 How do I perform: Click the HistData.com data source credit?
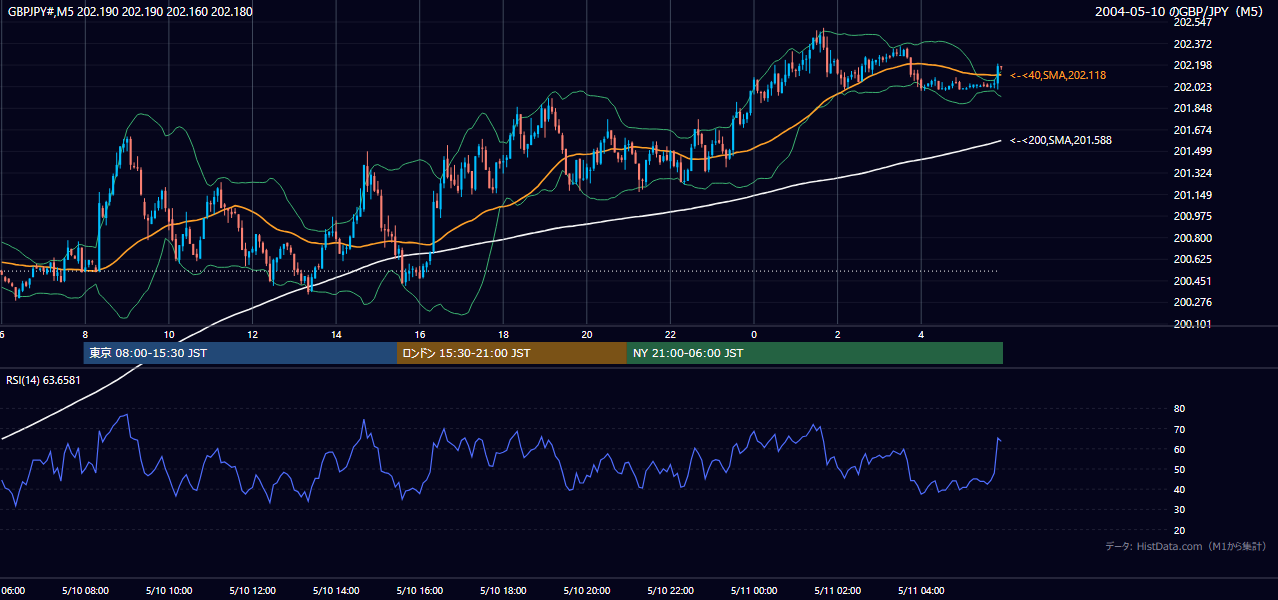(x=1185, y=546)
